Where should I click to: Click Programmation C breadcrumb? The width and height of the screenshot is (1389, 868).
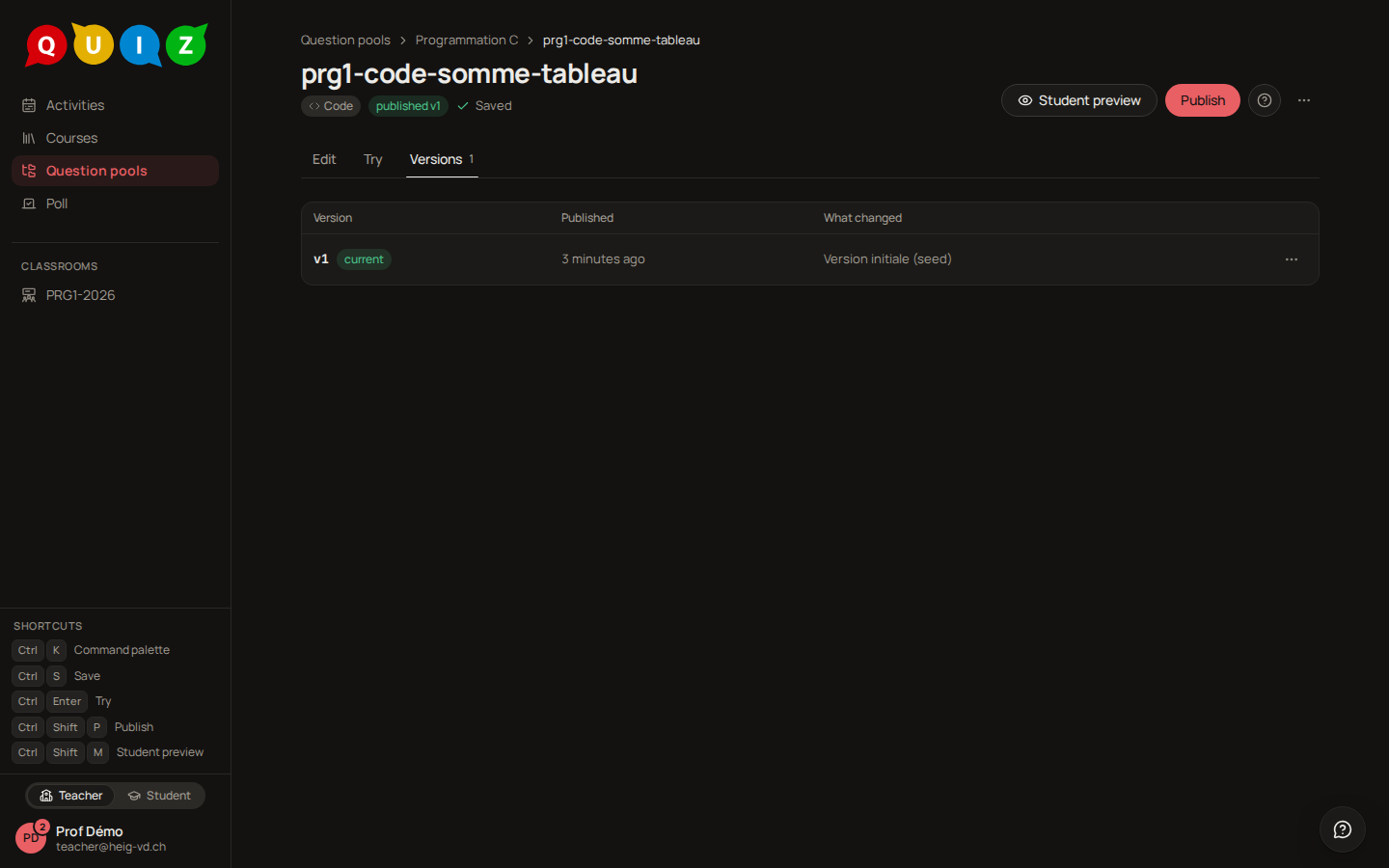click(x=467, y=40)
